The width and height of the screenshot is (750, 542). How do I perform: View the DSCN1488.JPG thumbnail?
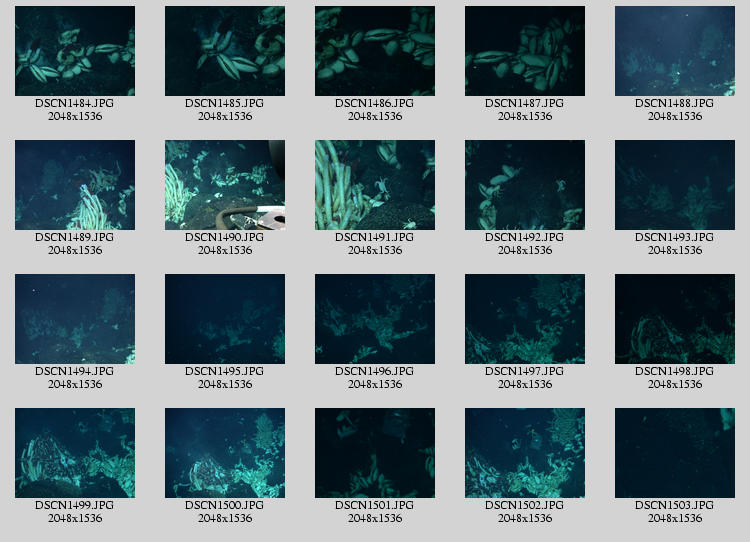[675, 51]
